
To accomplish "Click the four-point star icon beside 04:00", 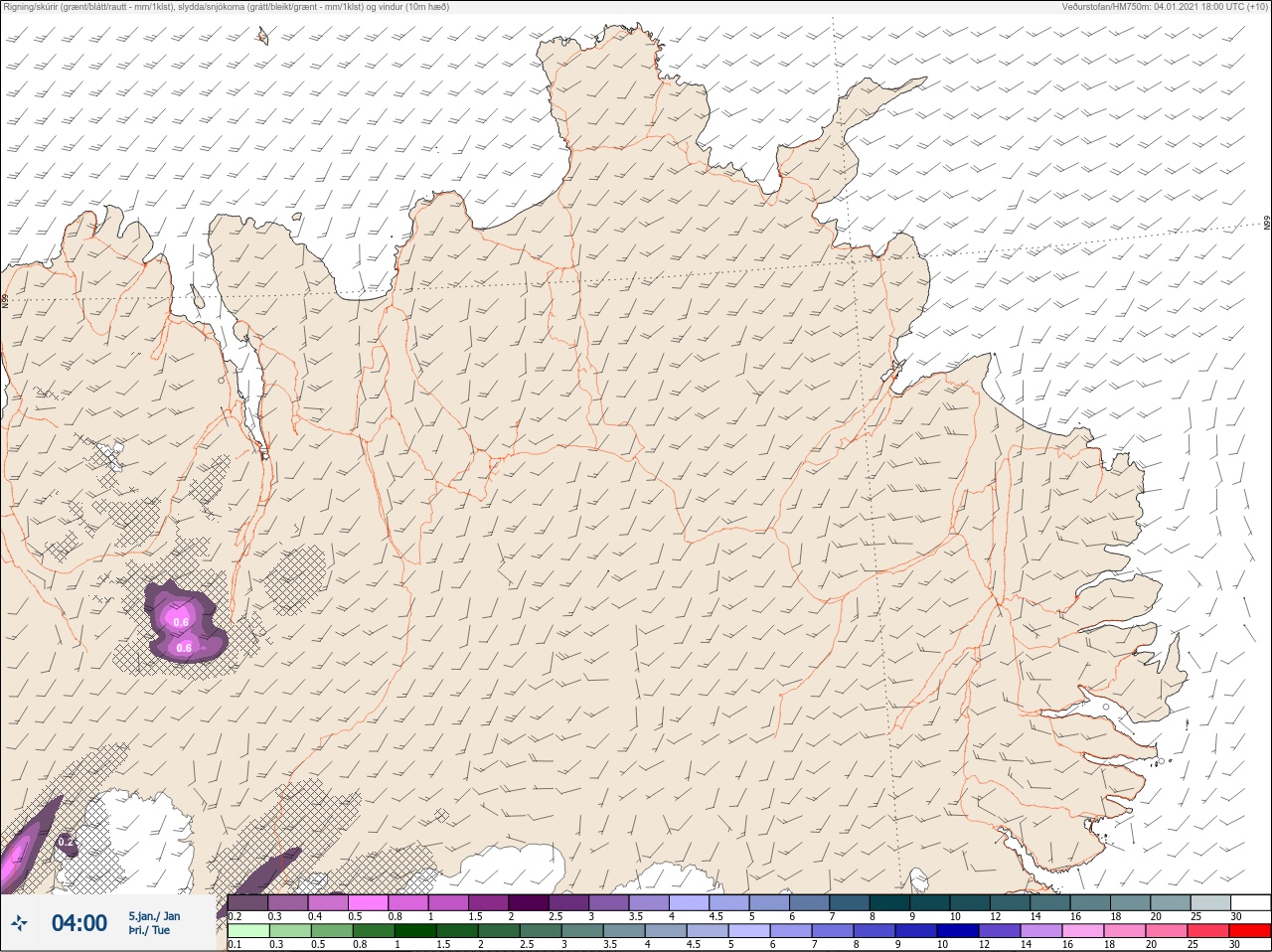I will point(19,924).
